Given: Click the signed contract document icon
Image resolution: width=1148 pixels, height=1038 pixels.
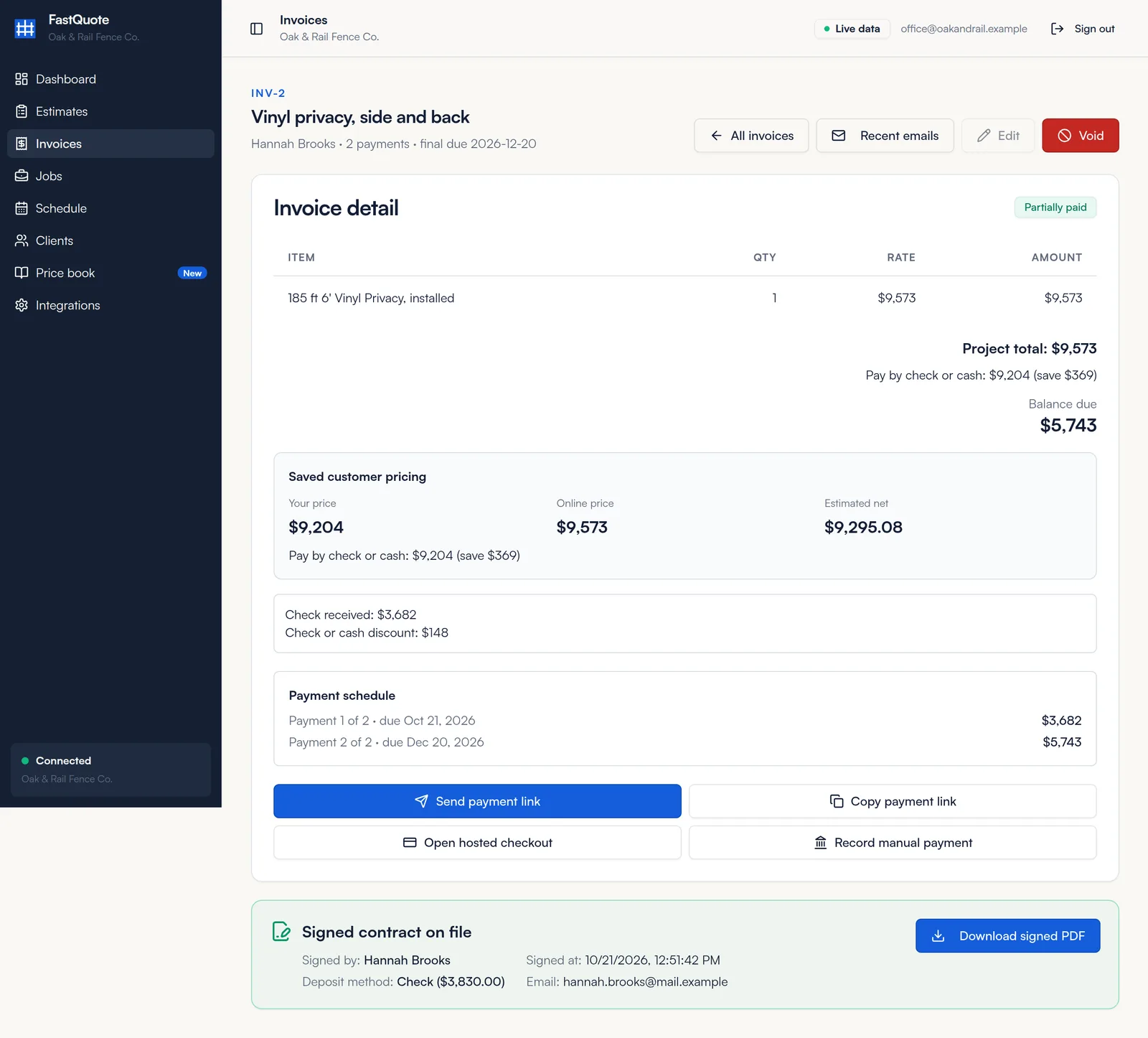Looking at the screenshot, I should (281, 932).
